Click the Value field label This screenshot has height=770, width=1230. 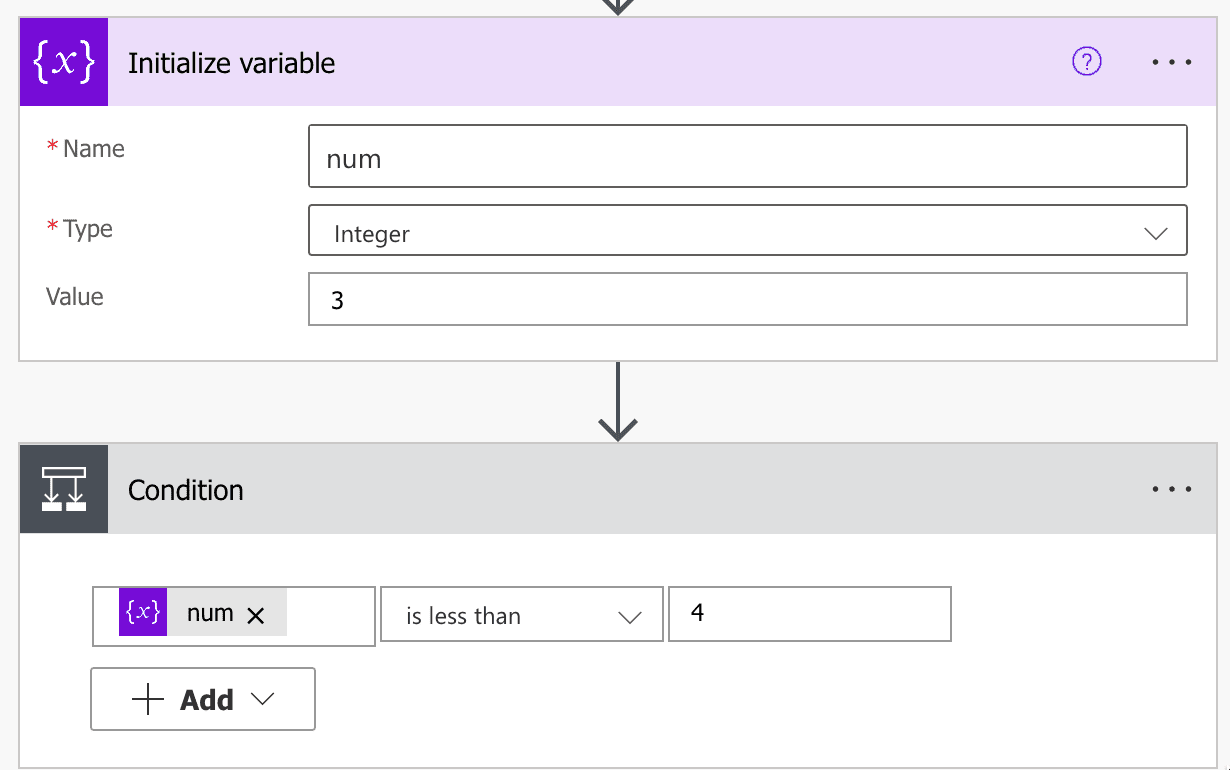(x=73, y=296)
